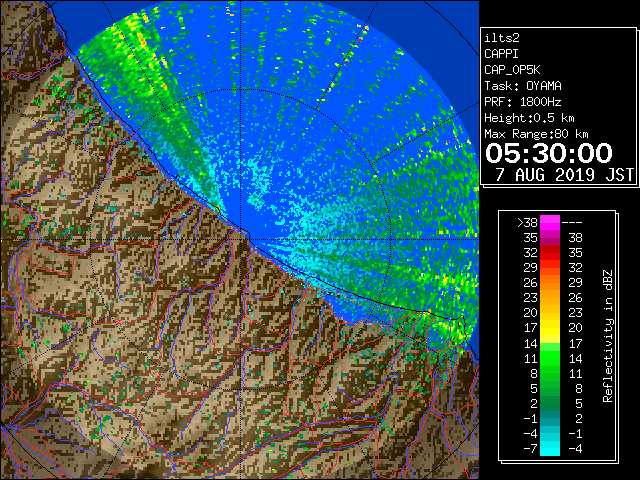The height and width of the screenshot is (480, 640).
Task: Click the orange 26–29 dBZ swatch
Action: tap(550, 282)
